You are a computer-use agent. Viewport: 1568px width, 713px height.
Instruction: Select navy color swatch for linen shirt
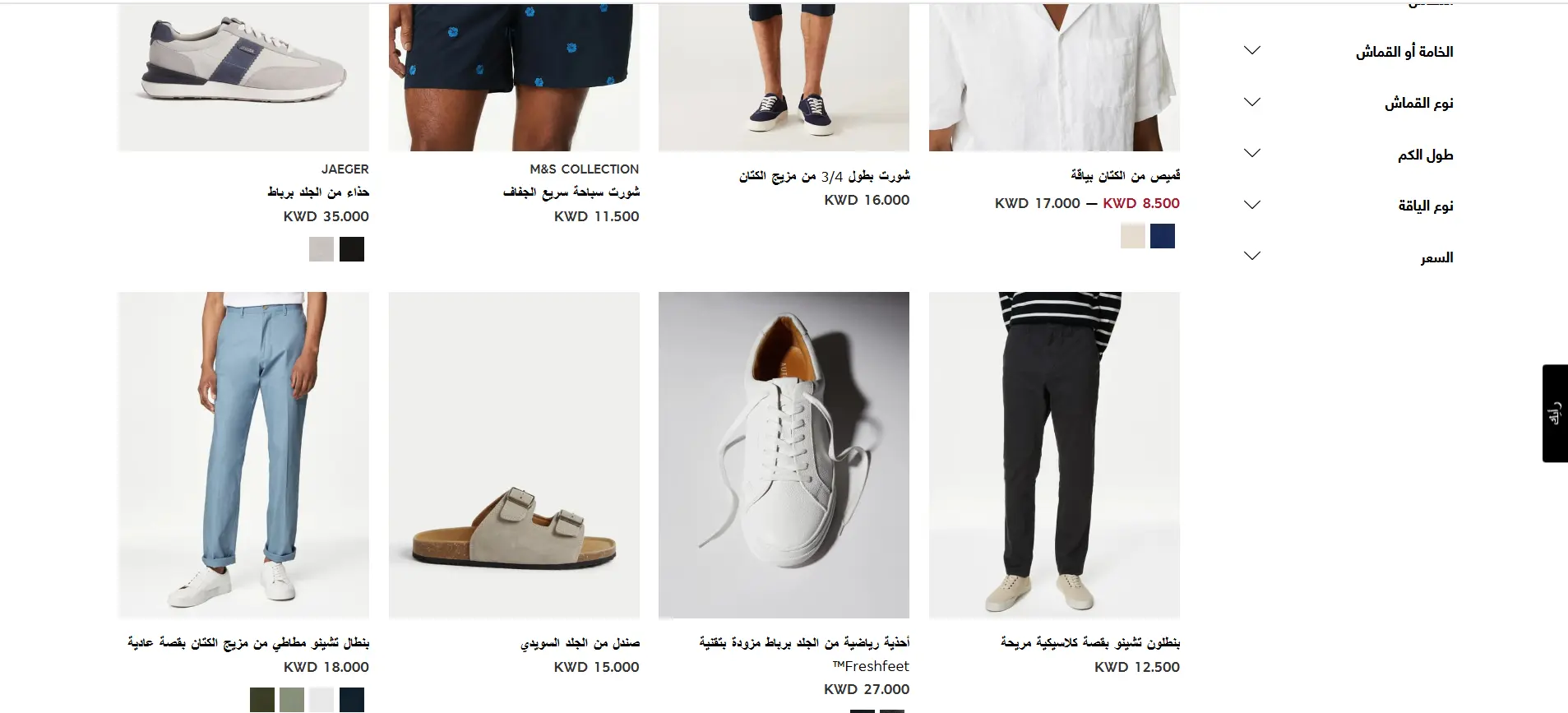pos(1163,236)
